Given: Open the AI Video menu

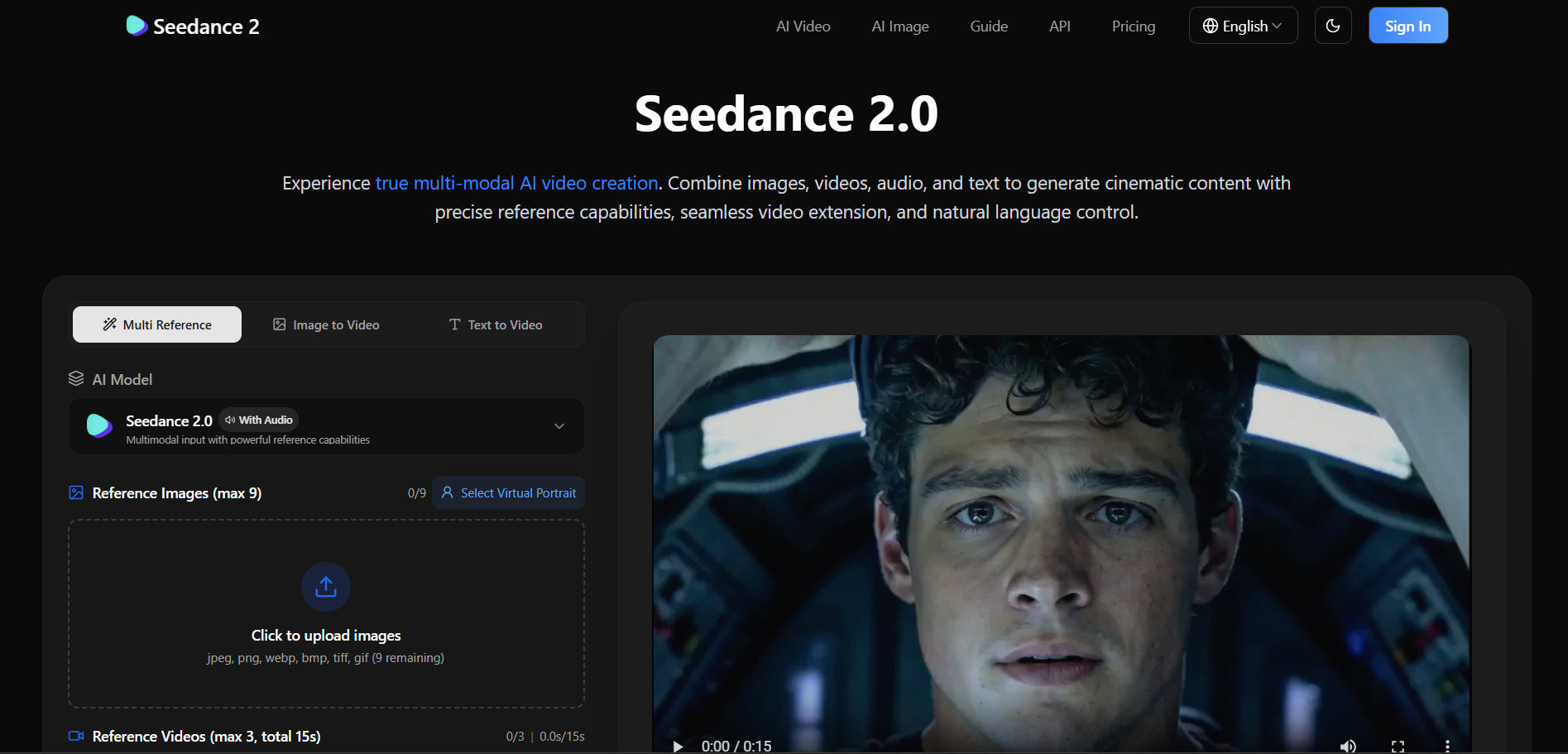Looking at the screenshot, I should [803, 26].
